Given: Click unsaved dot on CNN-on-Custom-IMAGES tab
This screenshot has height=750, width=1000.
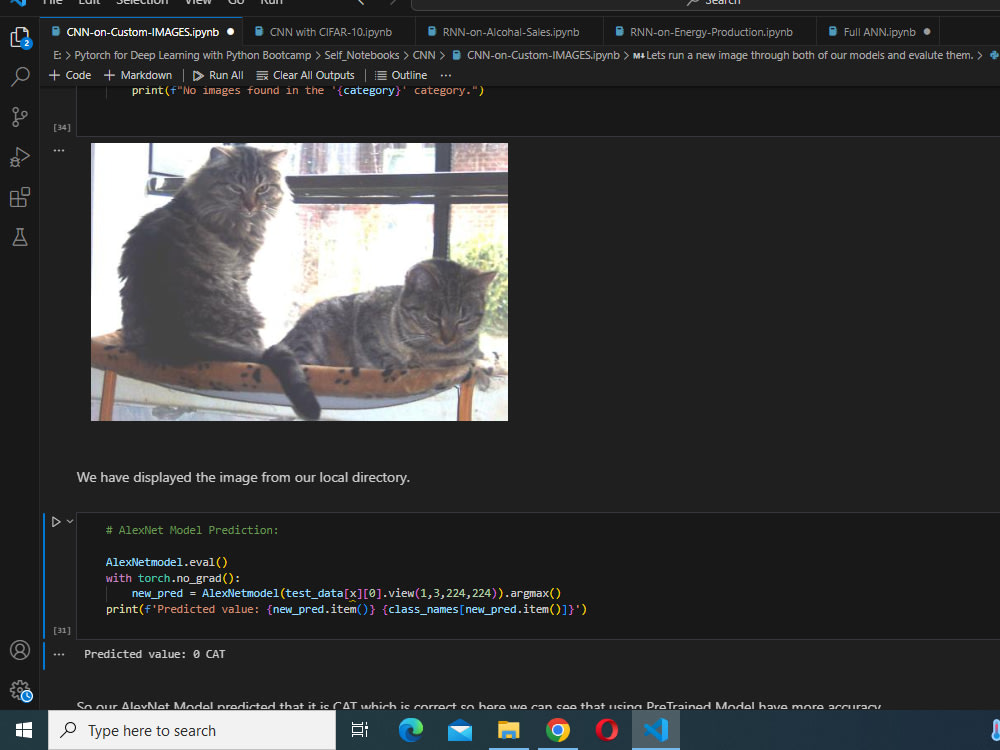Looking at the screenshot, I should coord(231,32).
